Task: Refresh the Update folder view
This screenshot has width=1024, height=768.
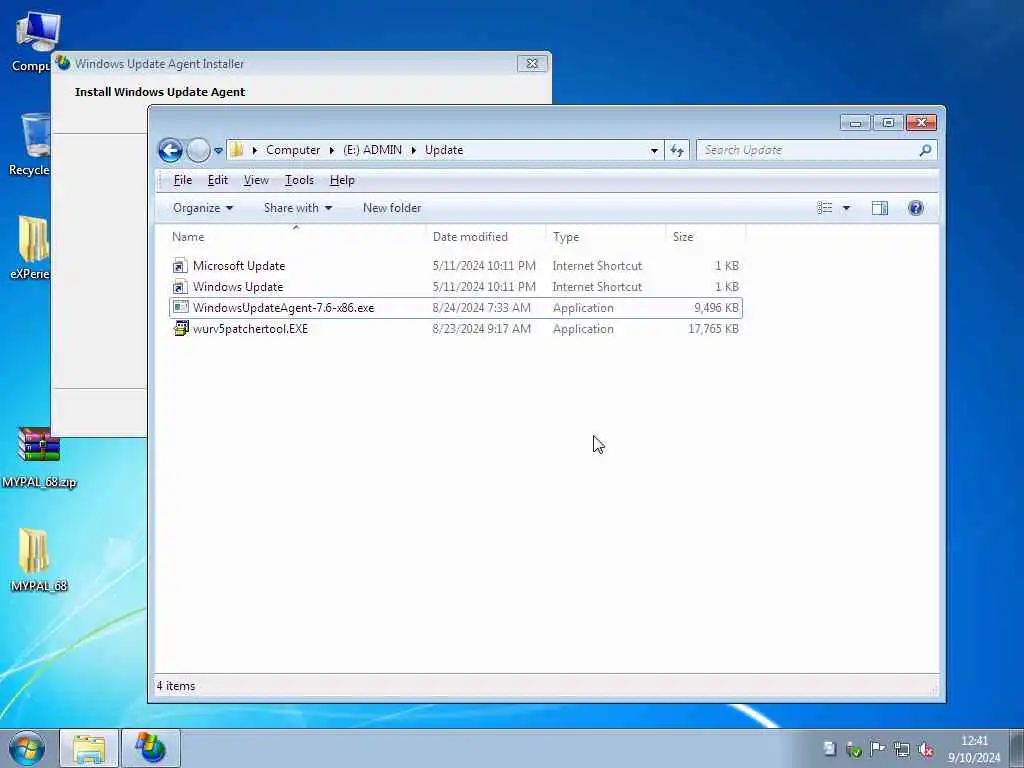Action: [677, 151]
